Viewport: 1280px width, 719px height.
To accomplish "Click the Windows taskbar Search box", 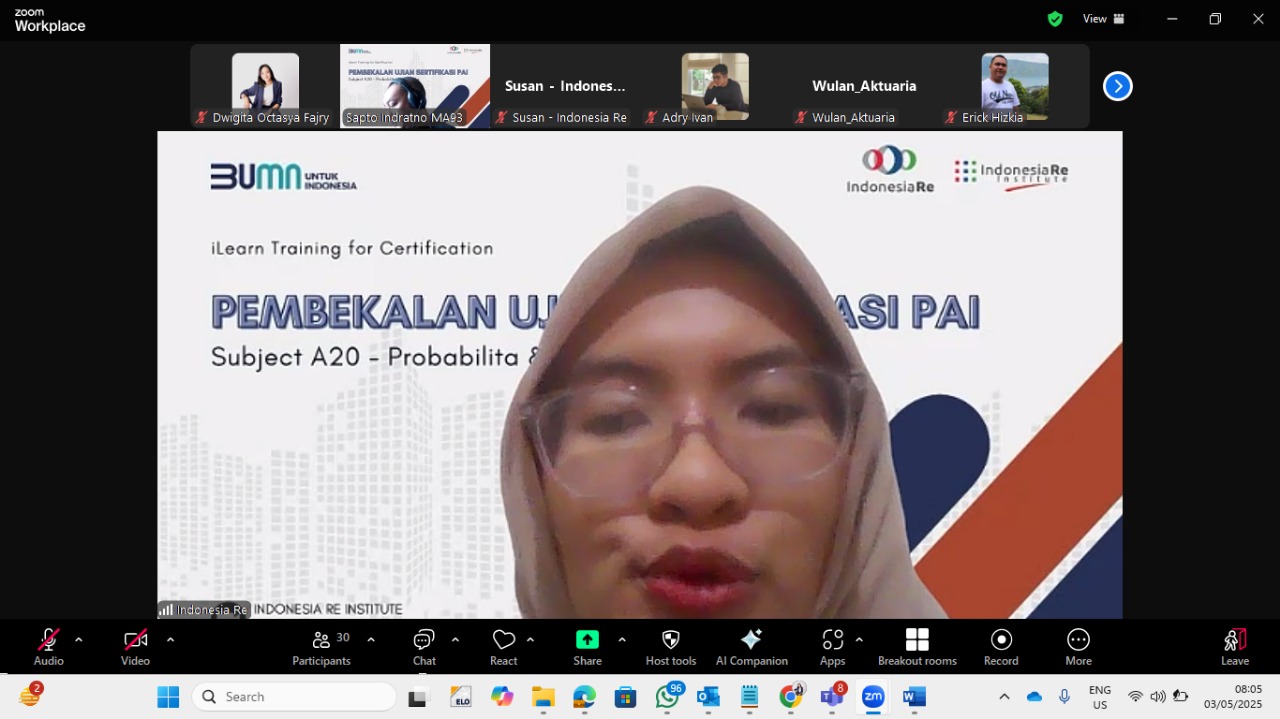I will (x=294, y=697).
